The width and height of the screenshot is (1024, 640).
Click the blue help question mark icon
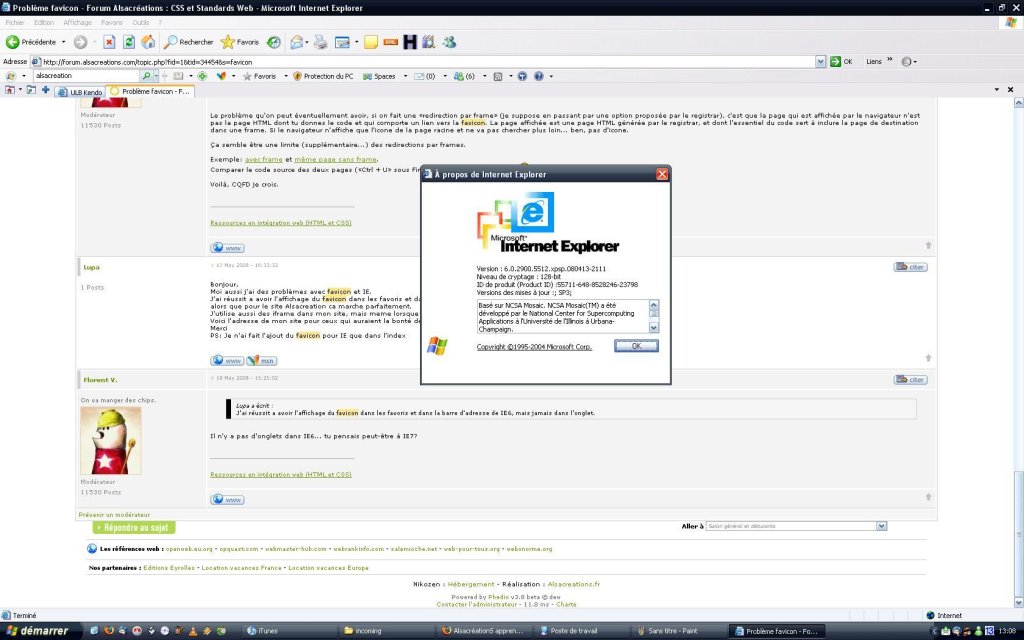(539, 76)
